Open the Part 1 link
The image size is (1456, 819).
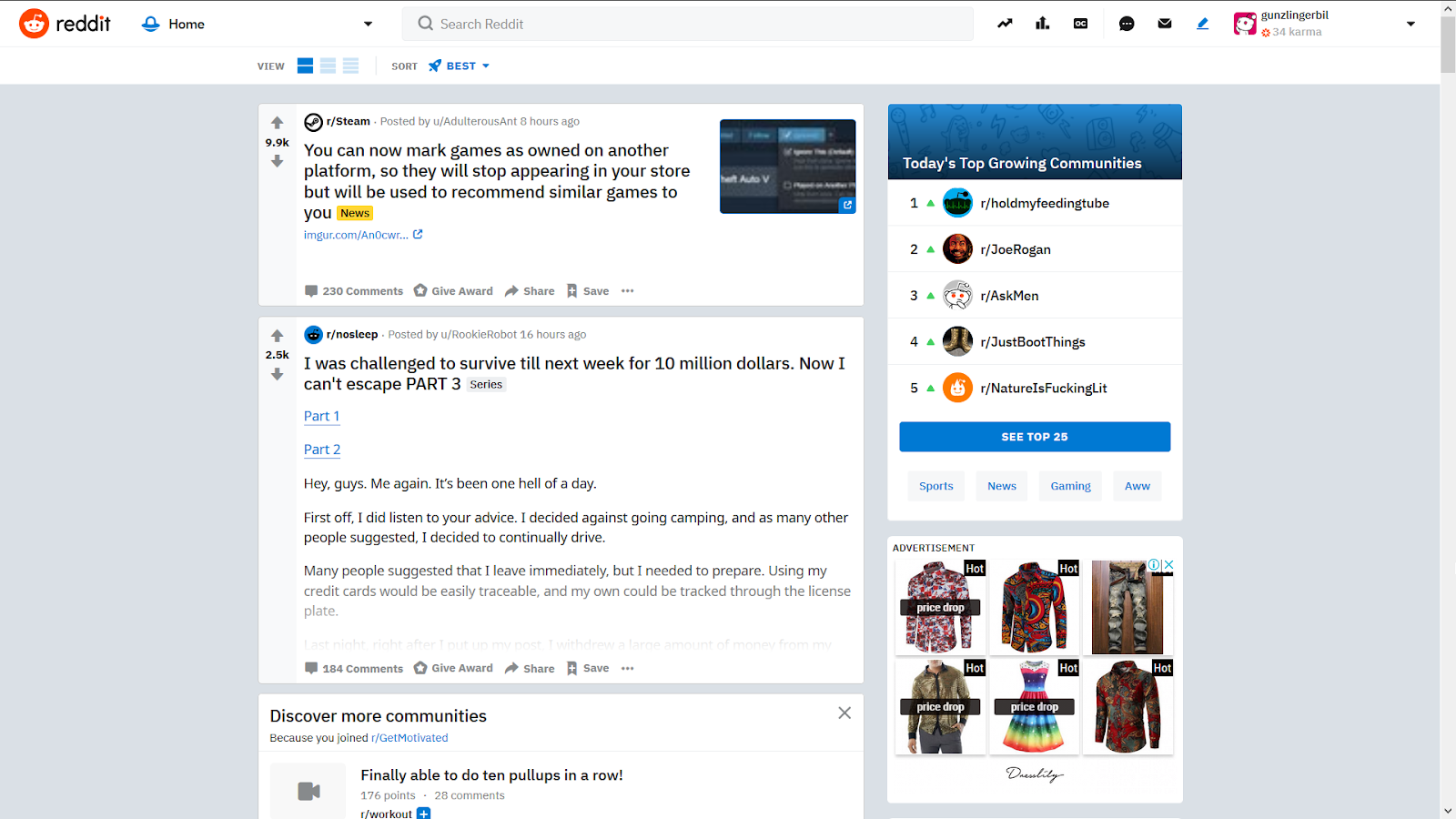pos(322,416)
